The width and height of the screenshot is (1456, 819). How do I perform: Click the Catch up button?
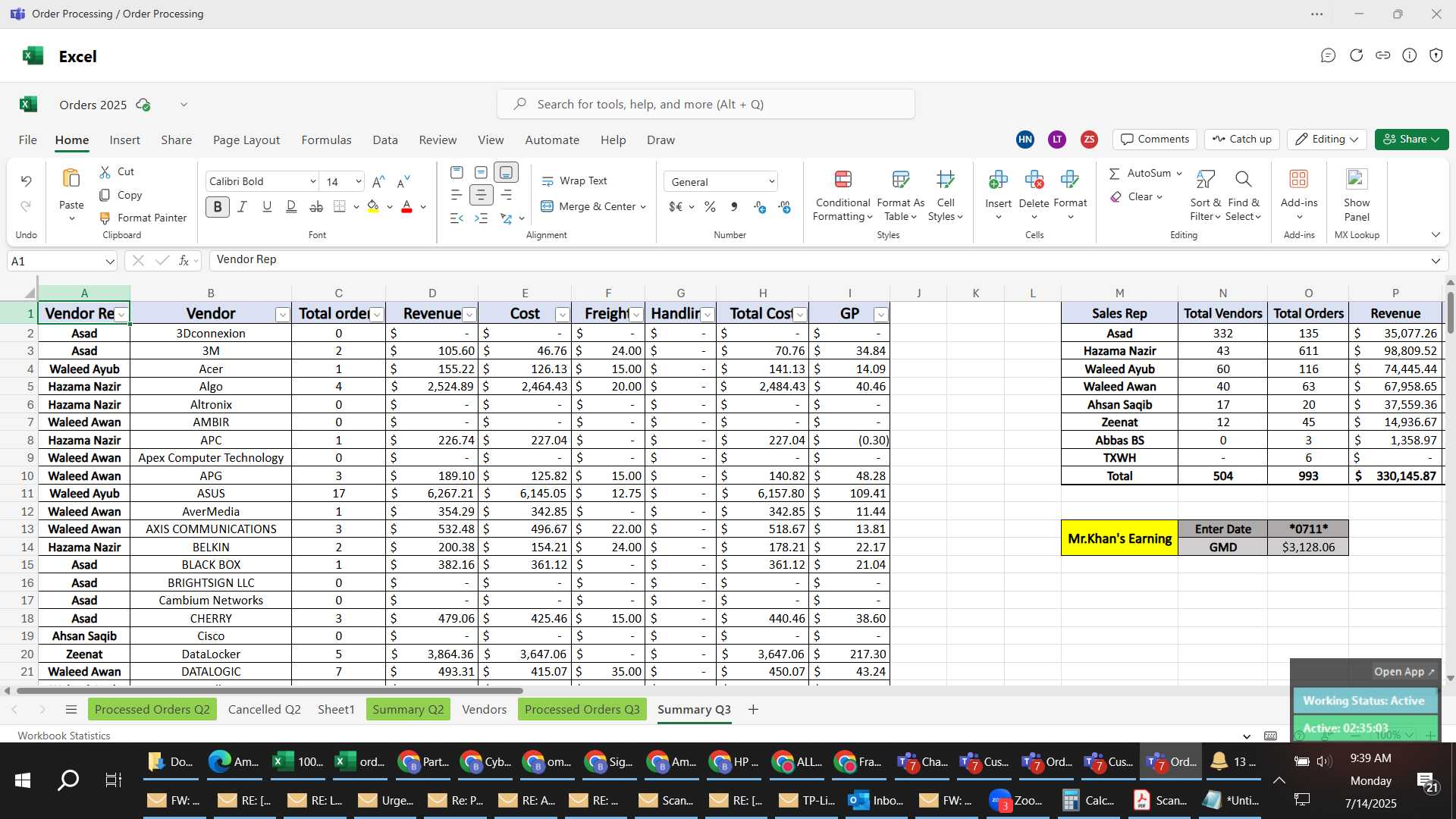(1241, 140)
